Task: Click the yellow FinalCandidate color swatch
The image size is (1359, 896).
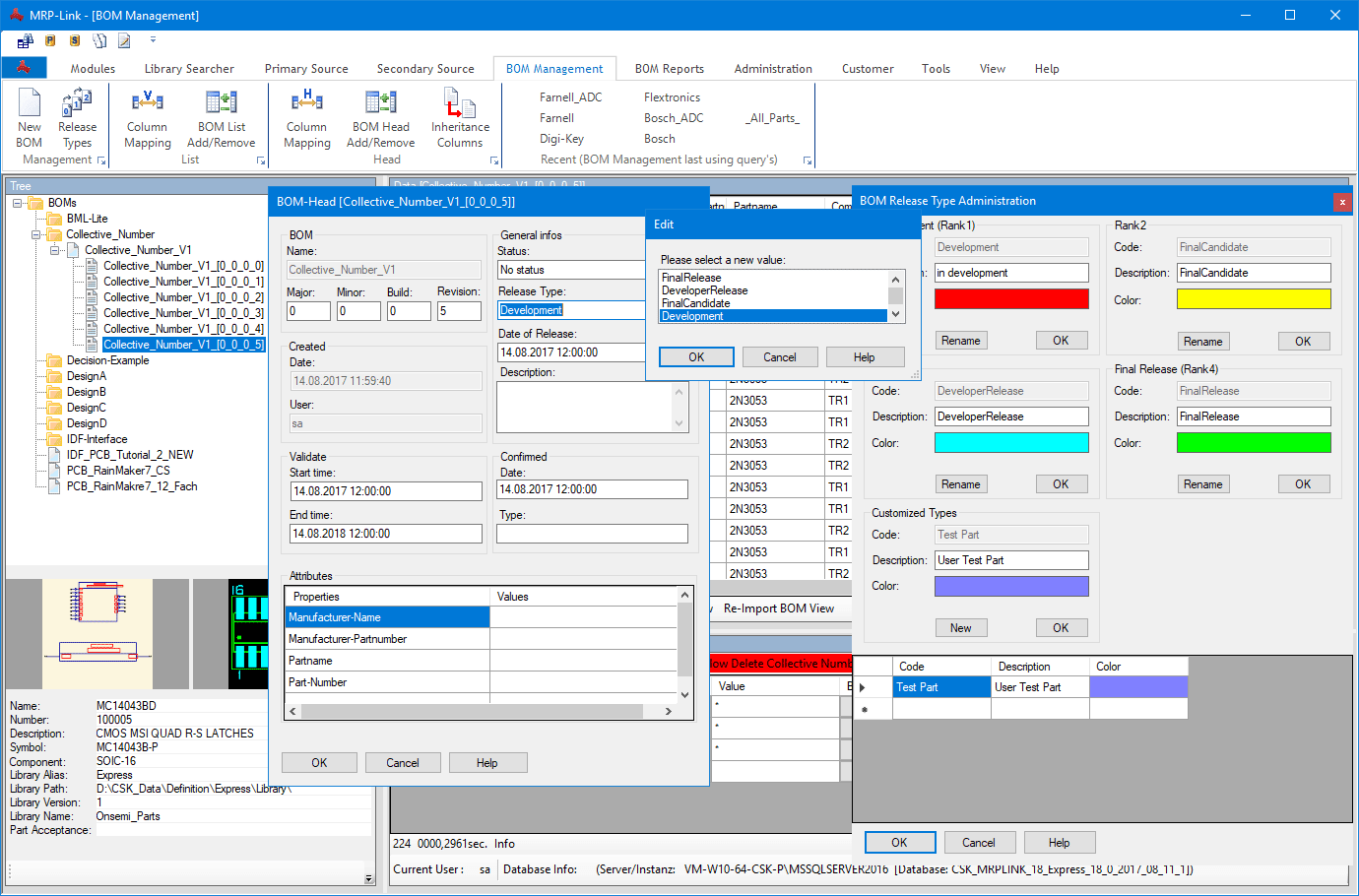Action: pyautogui.click(x=1254, y=298)
